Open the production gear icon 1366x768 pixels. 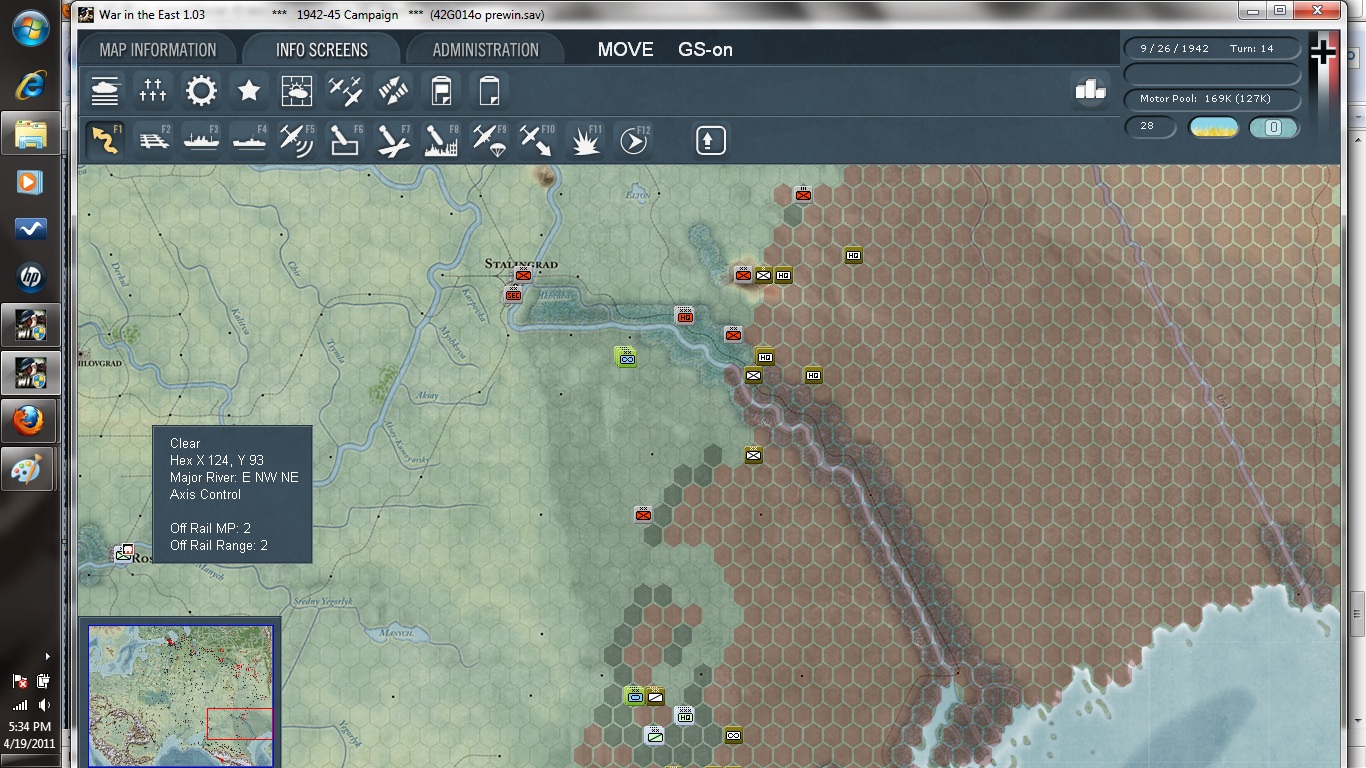[x=201, y=92]
